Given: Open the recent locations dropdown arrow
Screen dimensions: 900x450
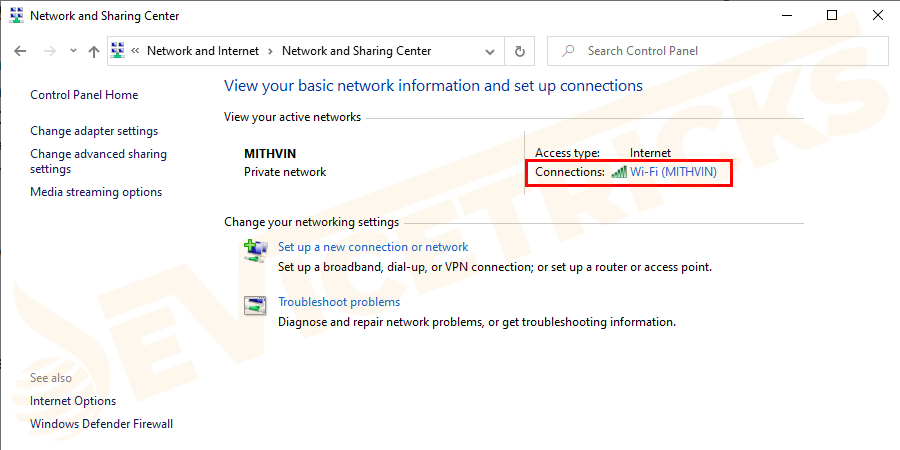Looking at the screenshot, I should coord(73,51).
